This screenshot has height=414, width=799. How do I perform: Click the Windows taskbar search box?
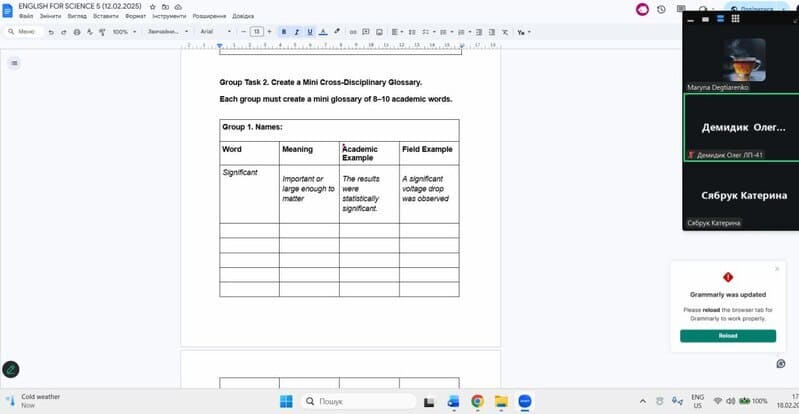point(358,401)
